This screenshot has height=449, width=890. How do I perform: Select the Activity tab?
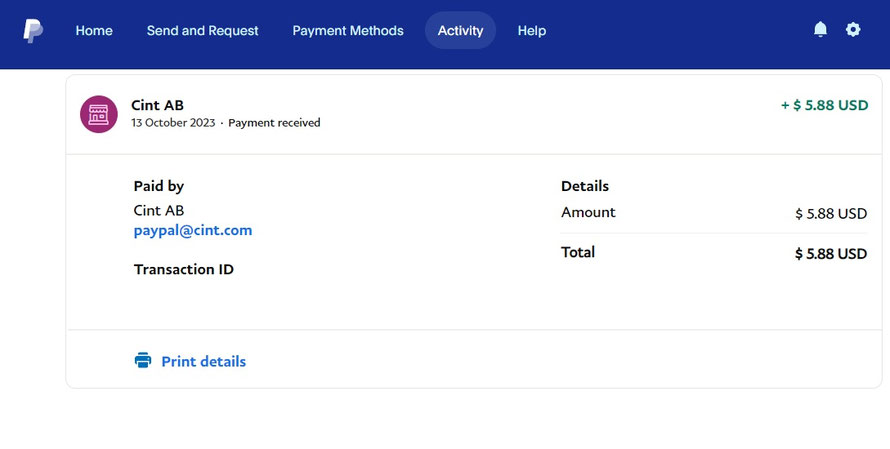(x=460, y=31)
